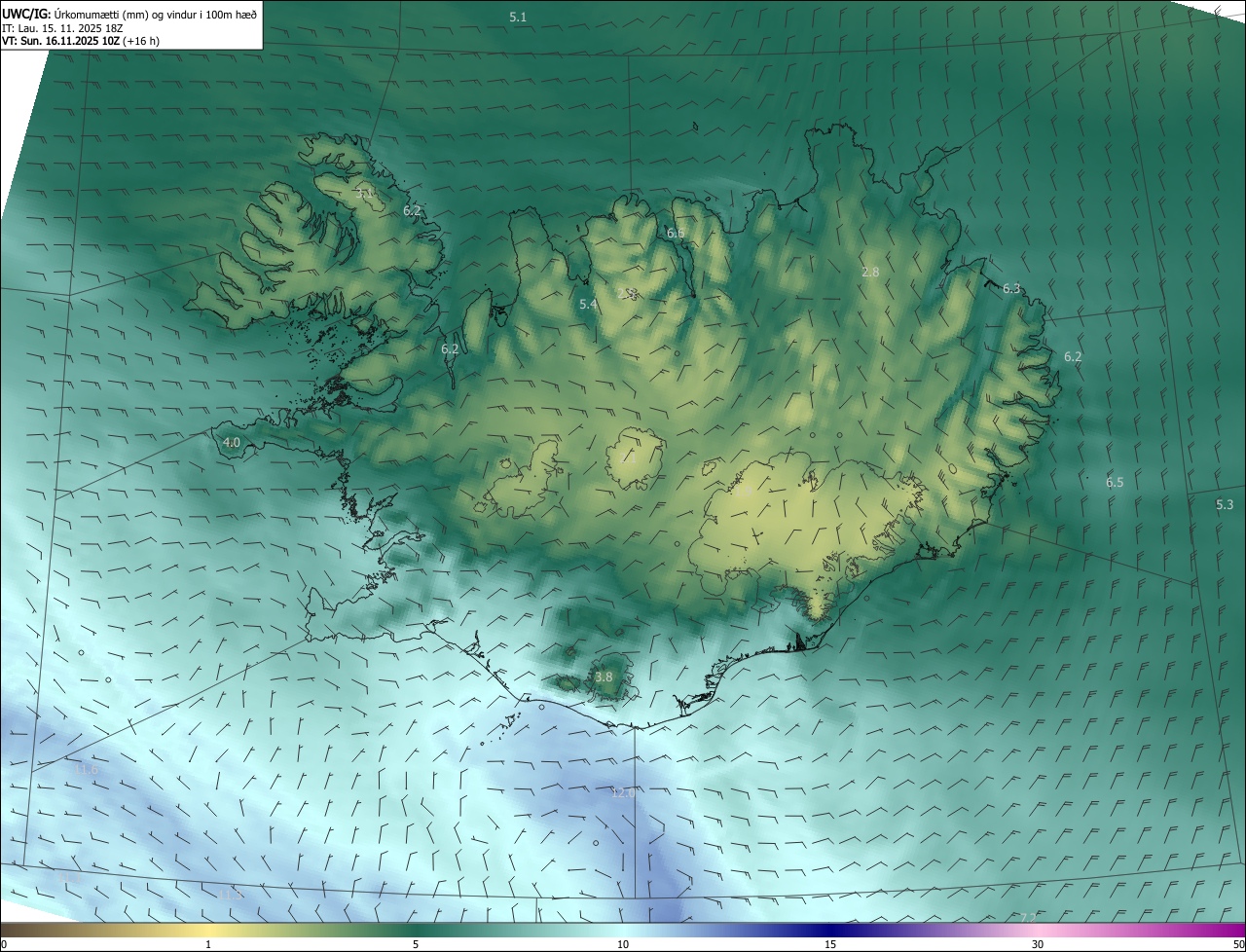Click the 5.1 value label north of Iceland
Image resolution: width=1246 pixels, height=952 pixels.
(x=518, y=18)
